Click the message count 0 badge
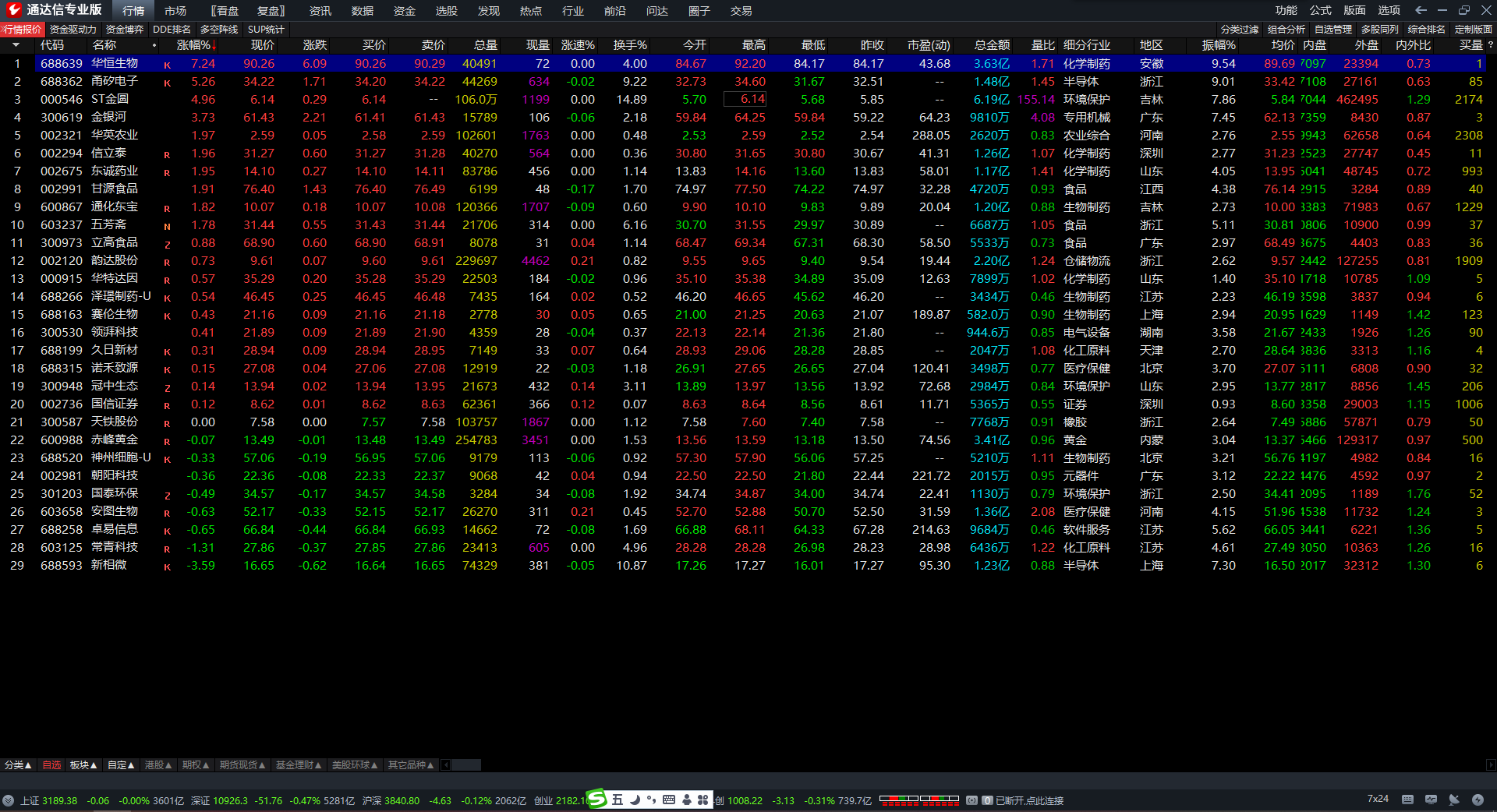 click(987, 800)
